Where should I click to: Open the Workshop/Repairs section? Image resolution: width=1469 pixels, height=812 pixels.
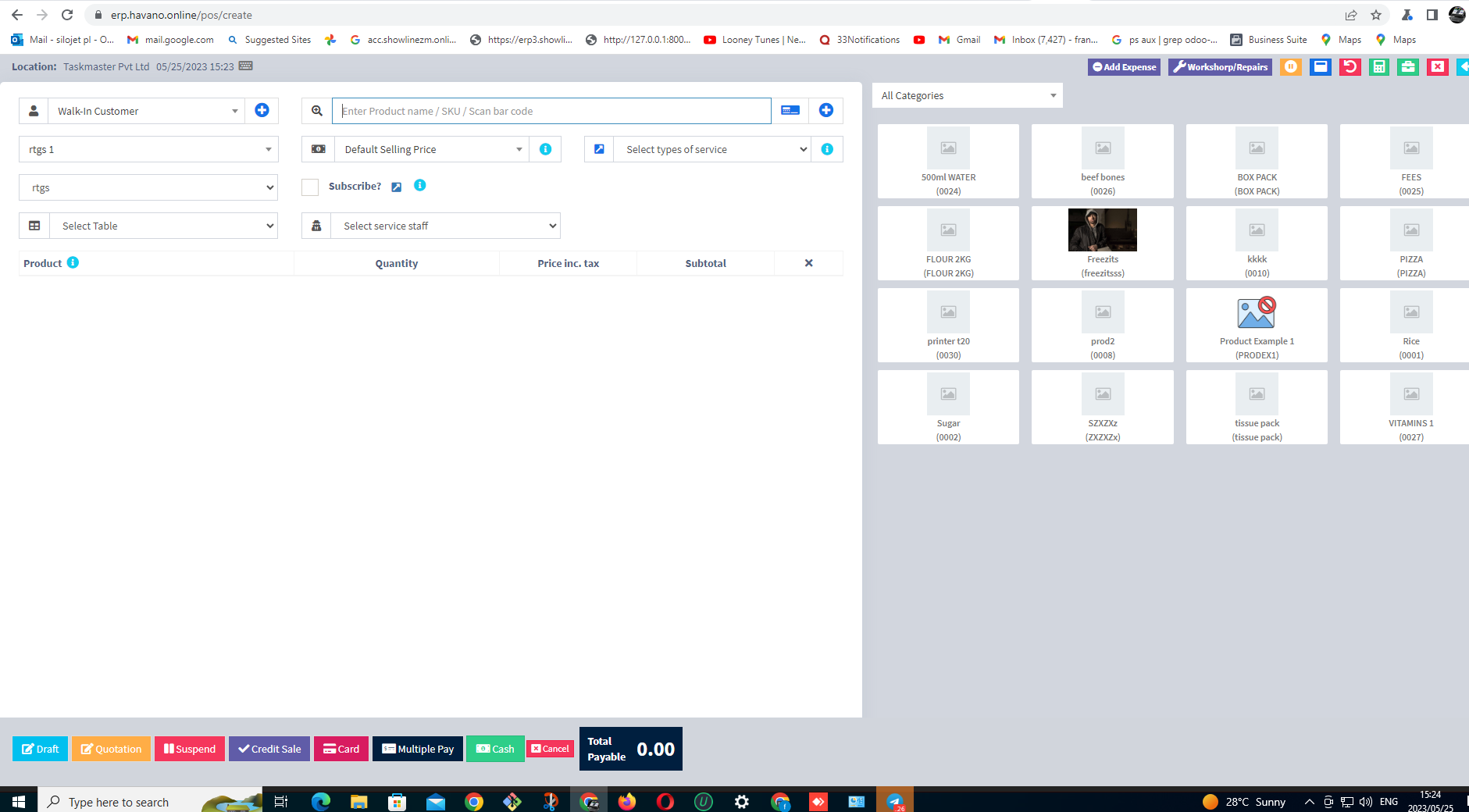1219,67
